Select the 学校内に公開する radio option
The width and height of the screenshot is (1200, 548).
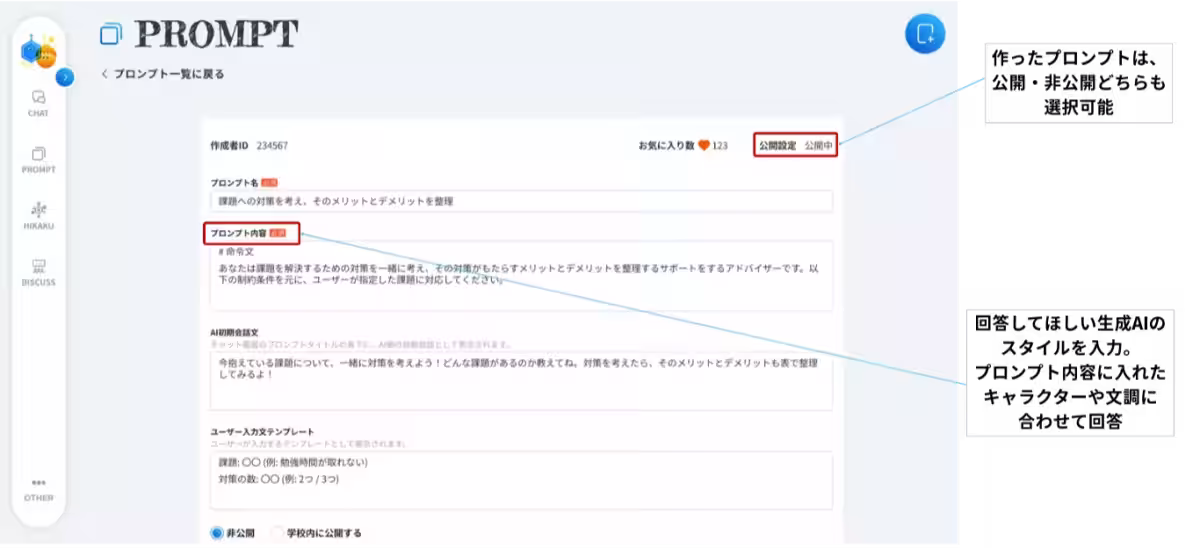pyautogui.click(x=279, y=533)
